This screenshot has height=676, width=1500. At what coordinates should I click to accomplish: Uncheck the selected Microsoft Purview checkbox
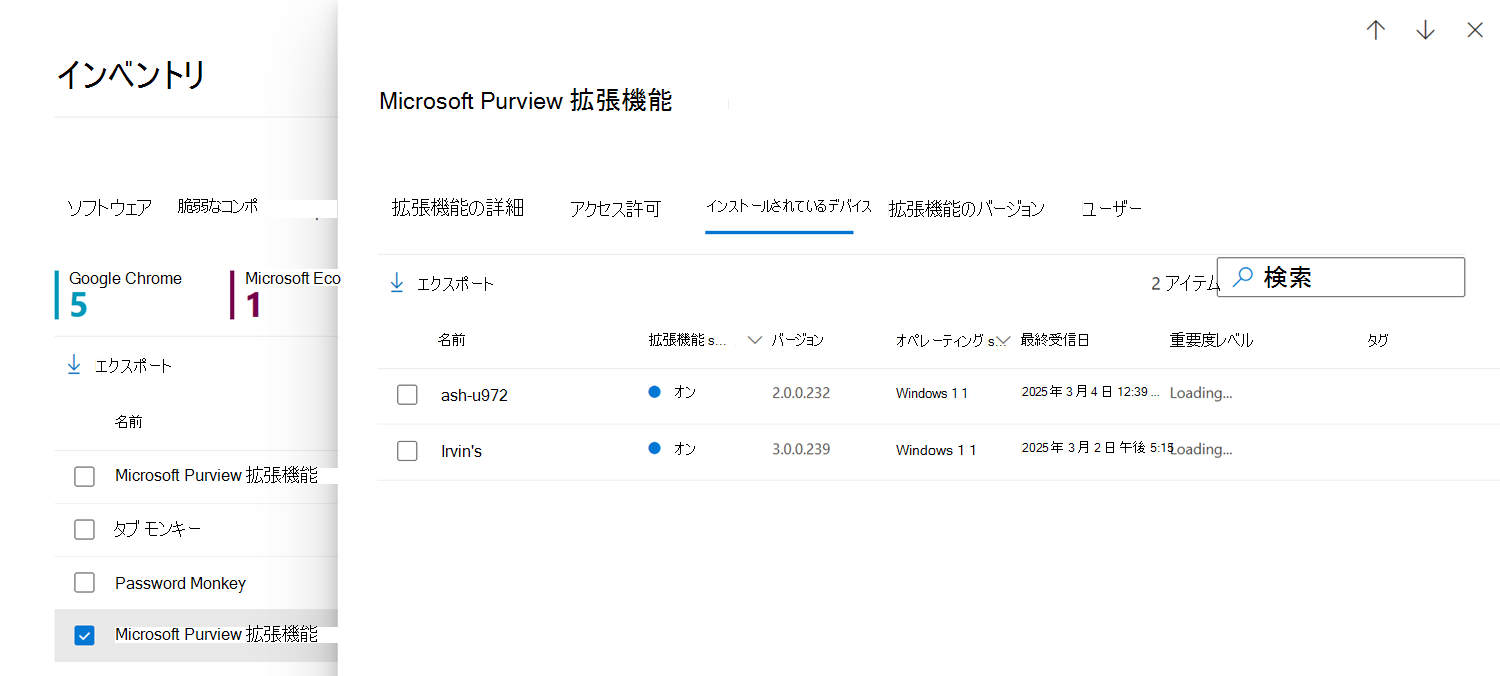click(85, 635)
